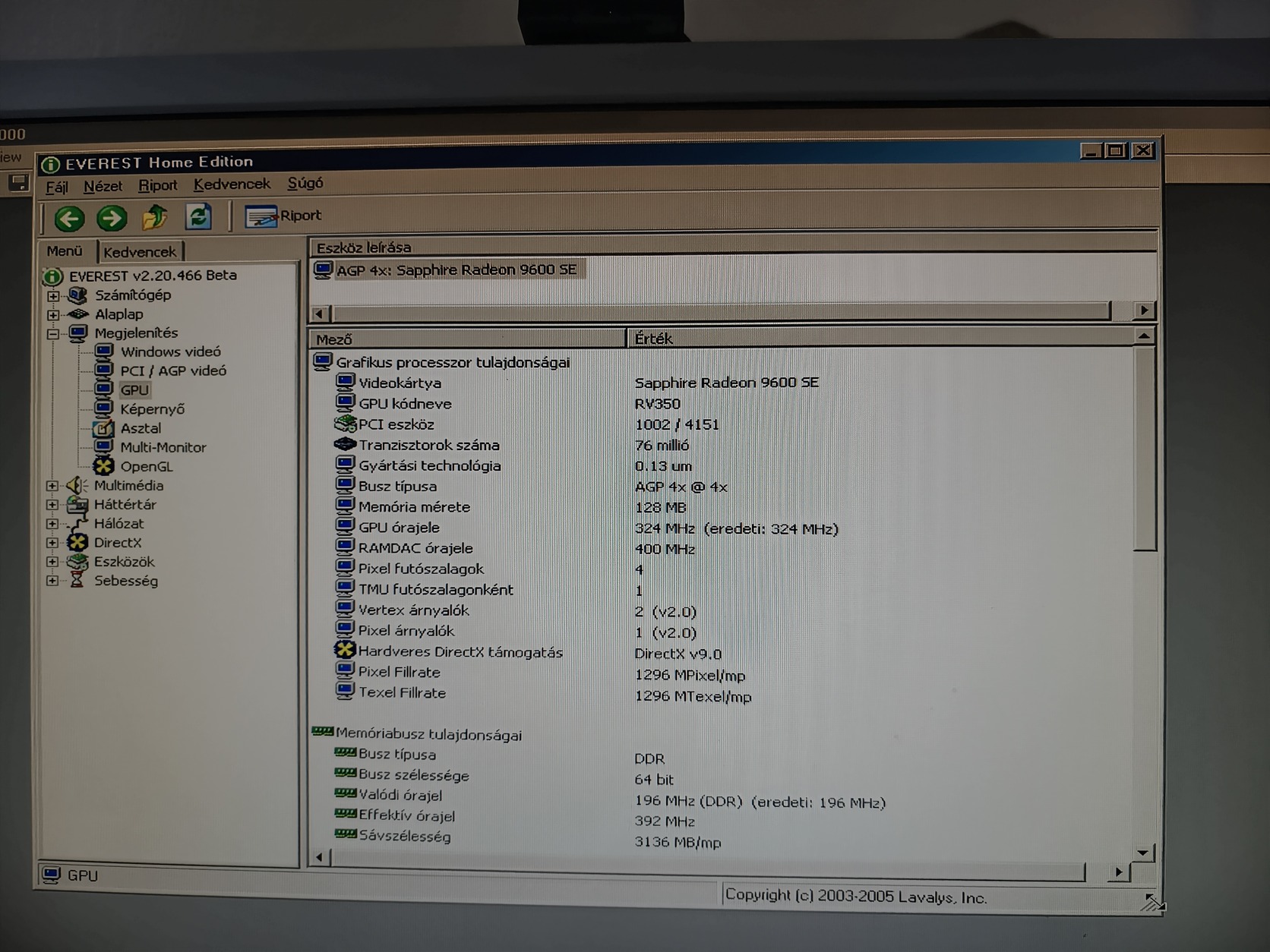Select Asztal in the tree
This screenshot has width=1270, height=952.
point(141,428)
